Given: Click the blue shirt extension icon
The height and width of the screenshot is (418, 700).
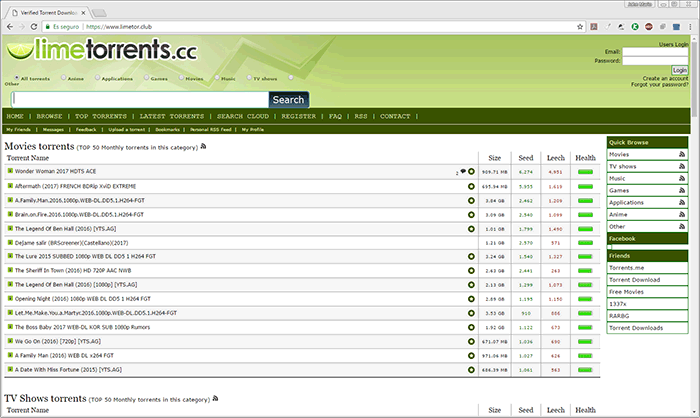Looking at the screenshot, I should 676,27.
